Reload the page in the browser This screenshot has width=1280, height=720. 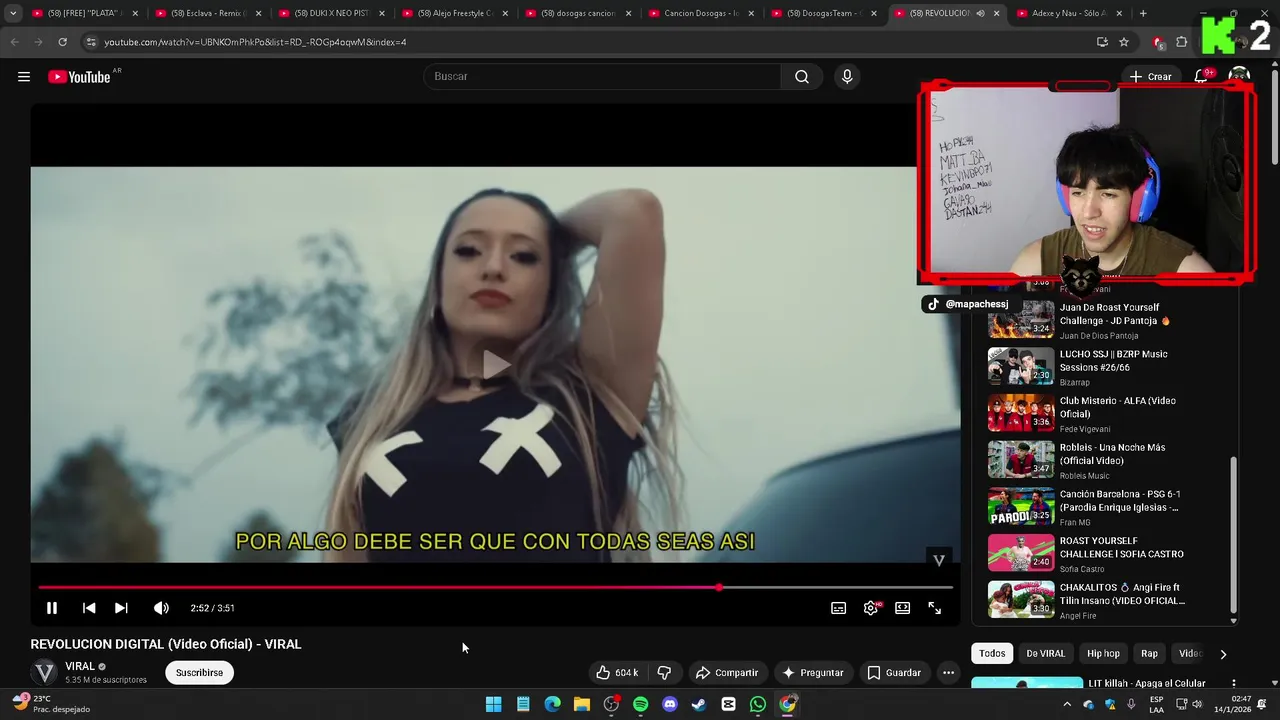pyautogui.click(x=62, y=42)
